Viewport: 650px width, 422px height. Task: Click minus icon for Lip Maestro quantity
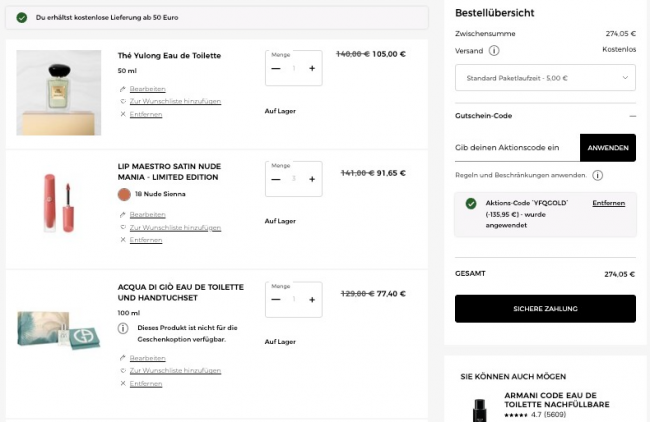(276, 179)
